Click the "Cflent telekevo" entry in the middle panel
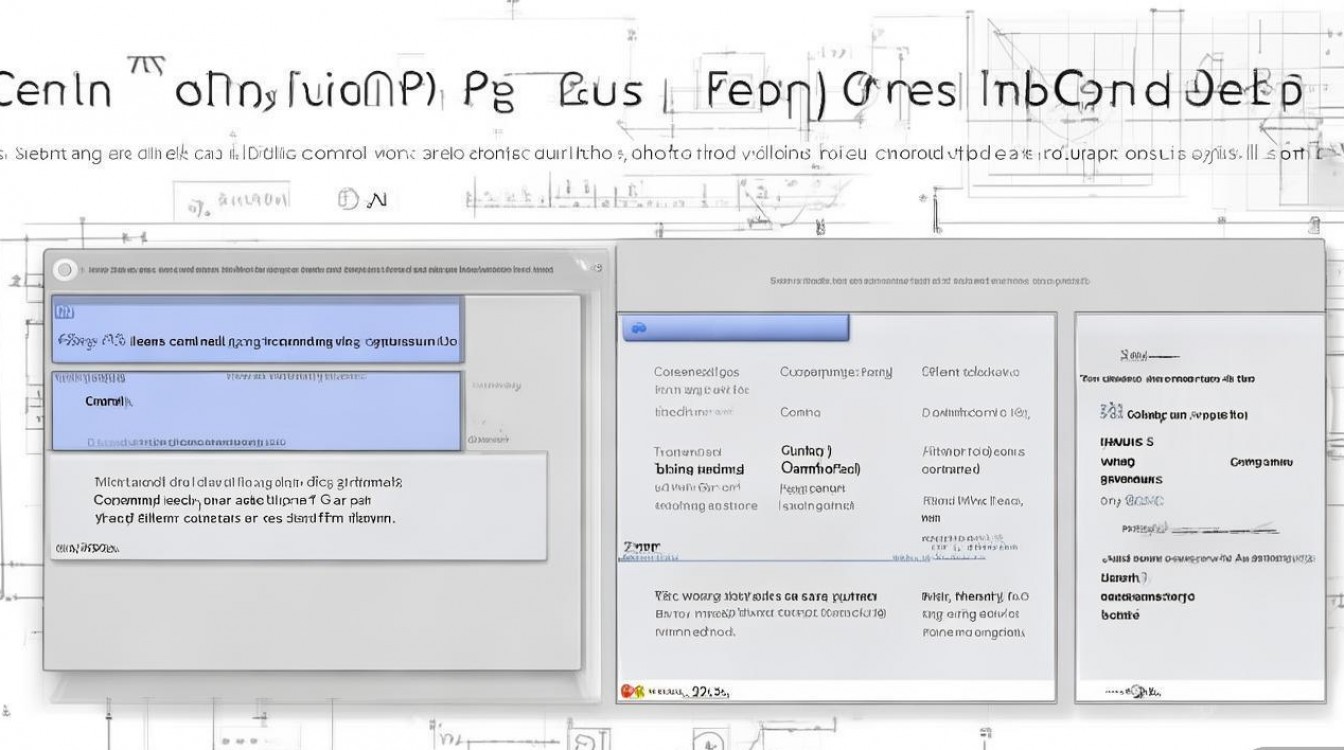1344x750 pixels. click(970, 372)
